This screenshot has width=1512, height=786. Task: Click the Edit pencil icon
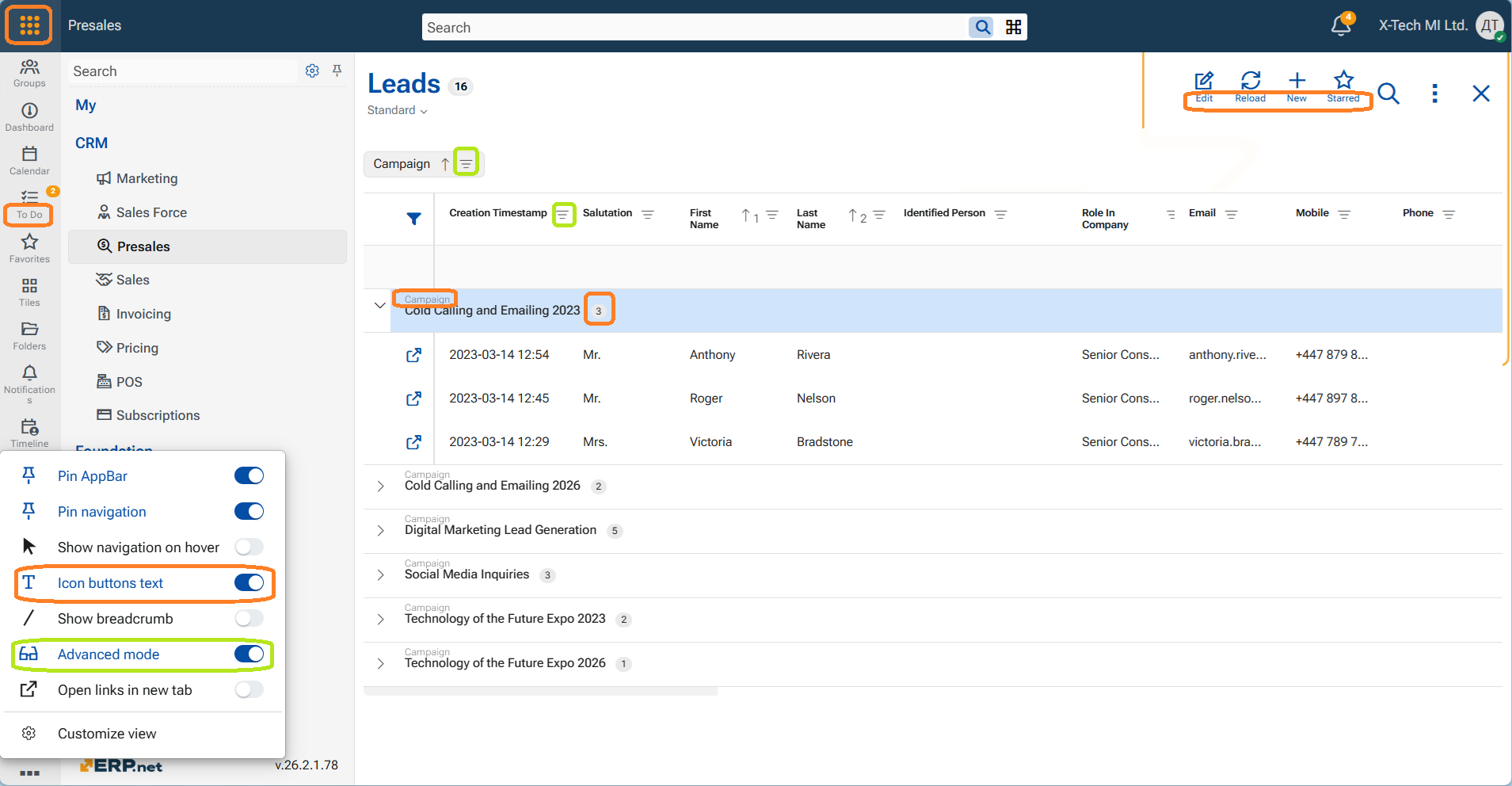(x=1204, y=81)
